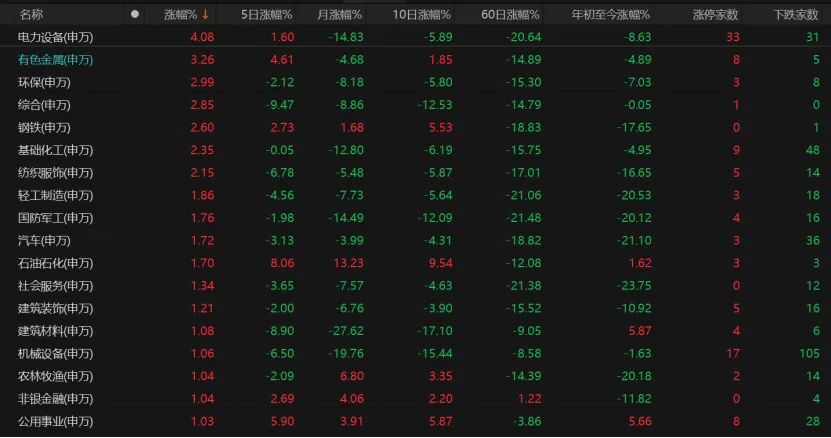This screenshot has width=831, height=438.
Task: Click 电力设备 daily change value 4.08
Action: click(x=202, y=37)
